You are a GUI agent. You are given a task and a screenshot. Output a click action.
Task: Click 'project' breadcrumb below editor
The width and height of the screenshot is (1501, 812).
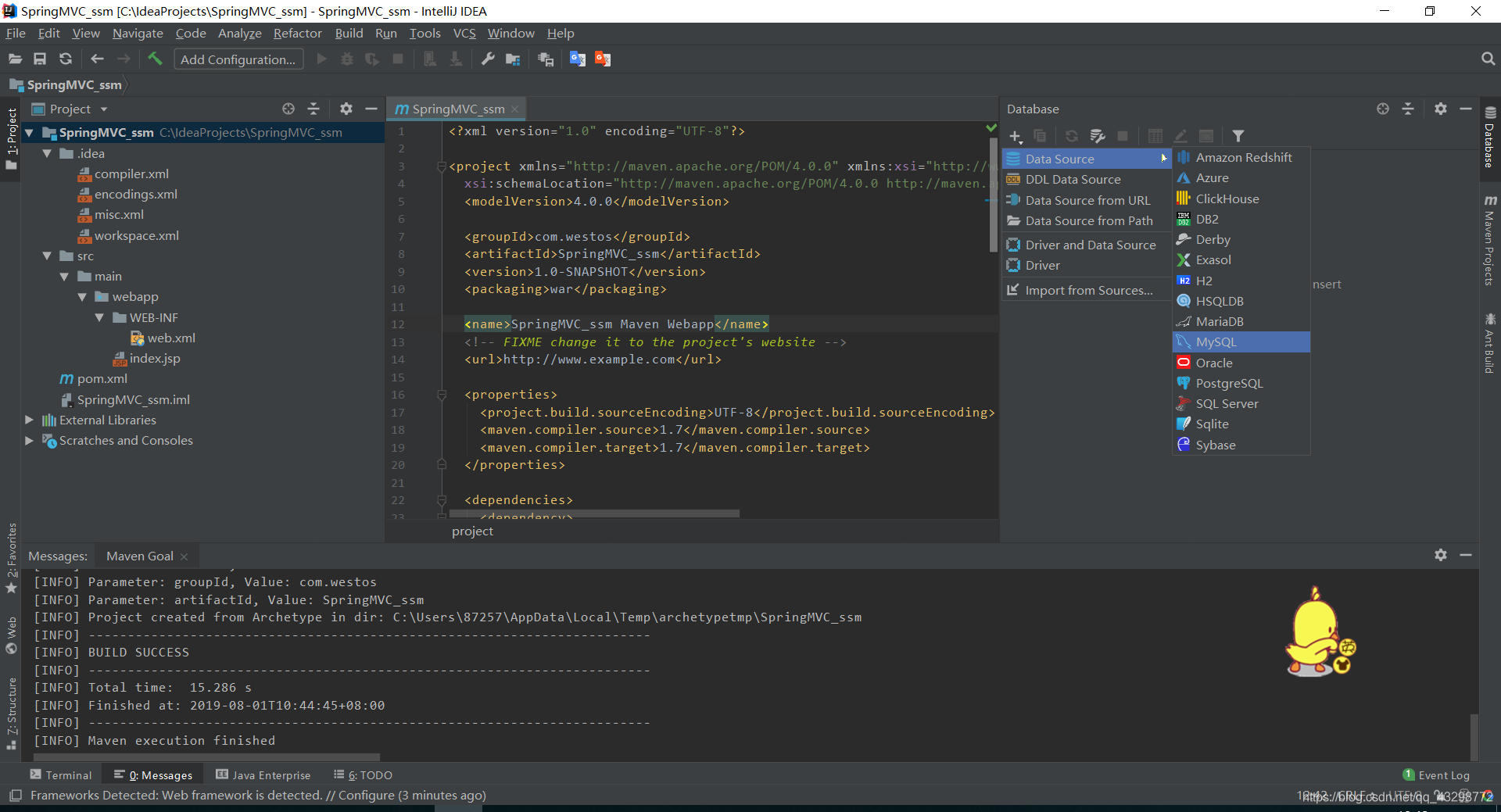click(472, 531)
